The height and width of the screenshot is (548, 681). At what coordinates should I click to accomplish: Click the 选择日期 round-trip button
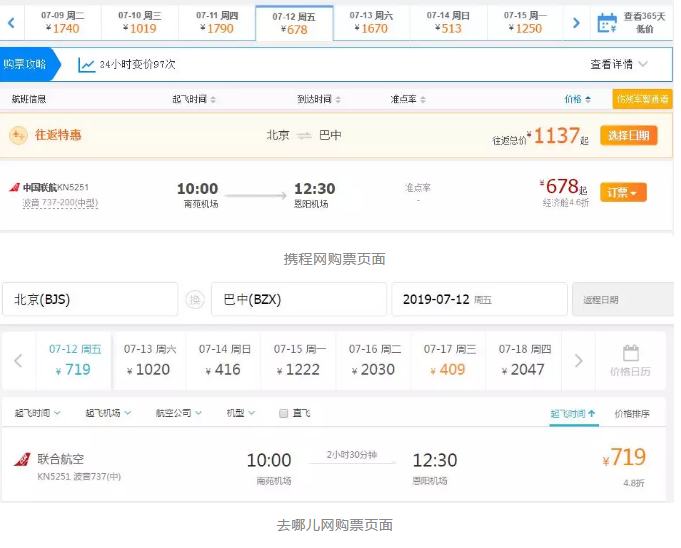coord(628,135)
